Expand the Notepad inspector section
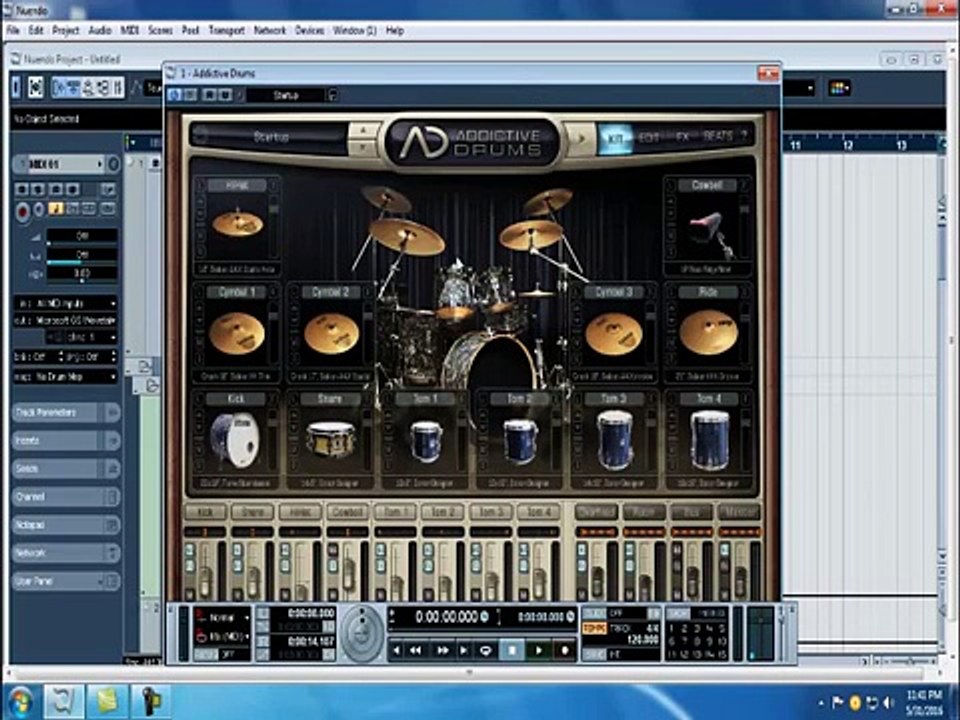This screenshot has width=960, height=720. click(66, 525)
